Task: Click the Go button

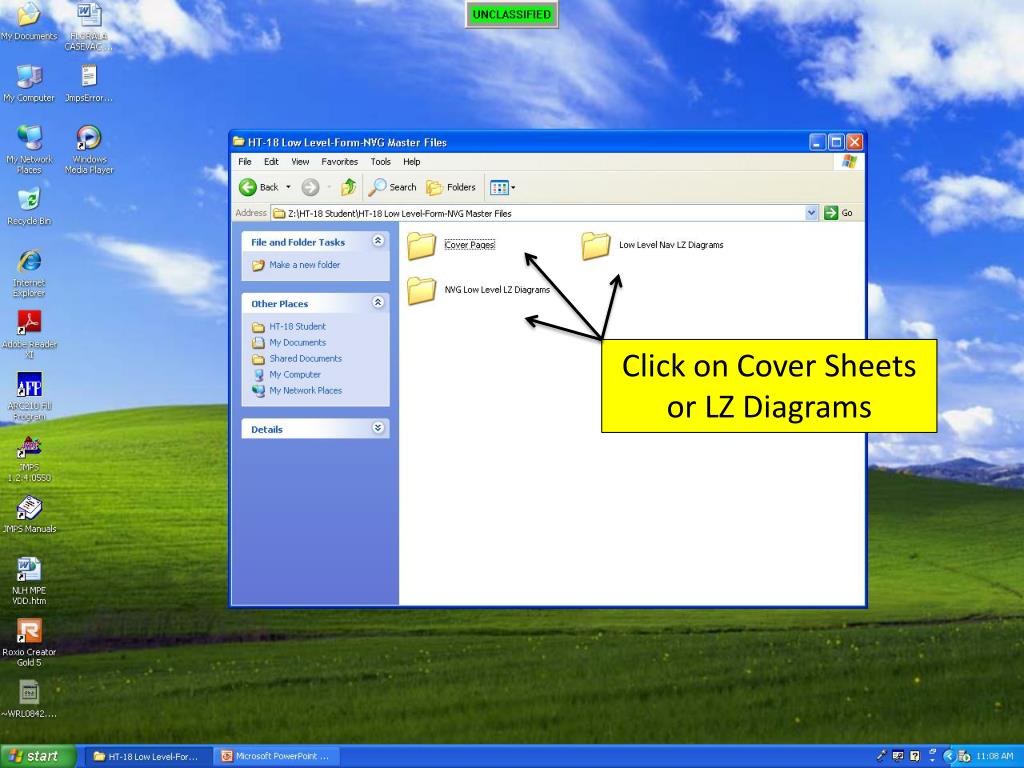Action: pos(839,213)
